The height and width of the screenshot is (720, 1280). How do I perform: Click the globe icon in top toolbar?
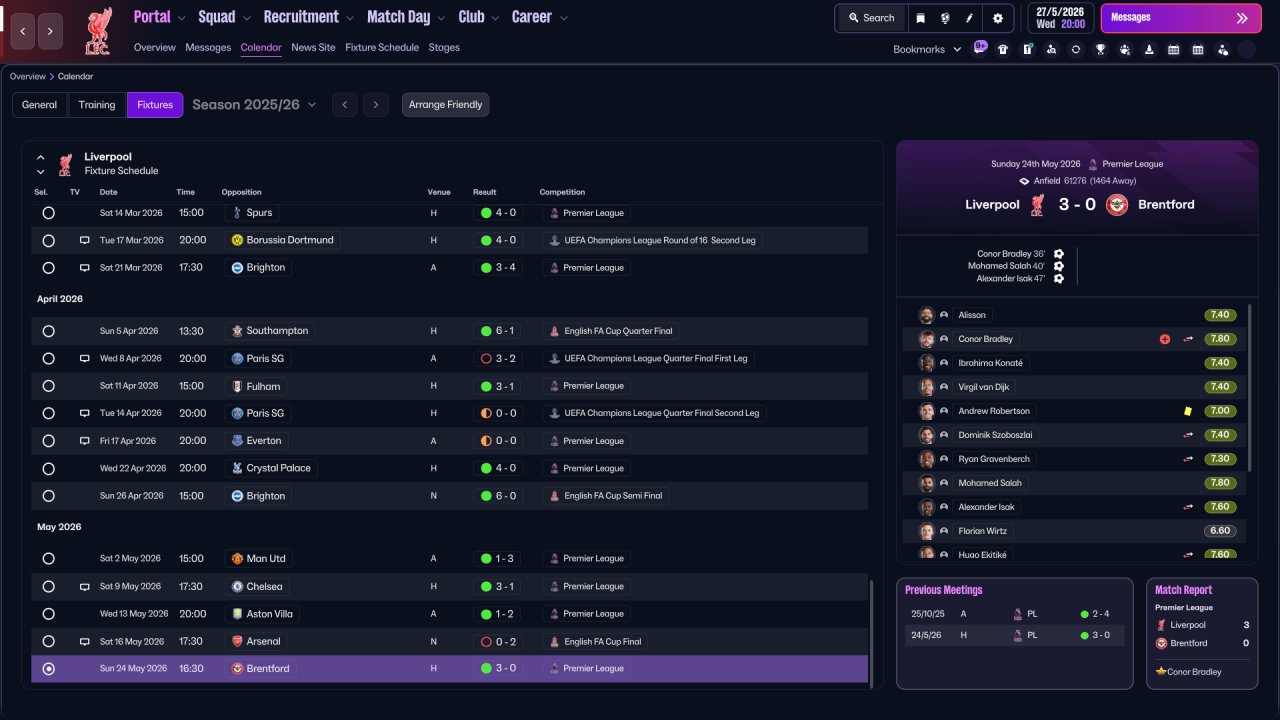[x=945, y=18]
